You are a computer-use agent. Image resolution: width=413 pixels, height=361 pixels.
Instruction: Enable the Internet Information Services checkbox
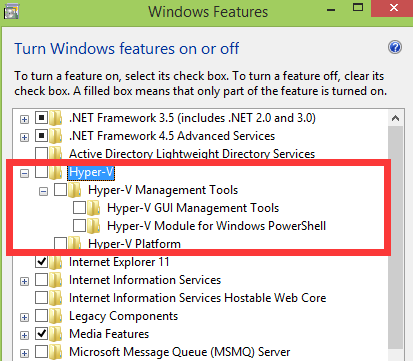coord(41,280)
